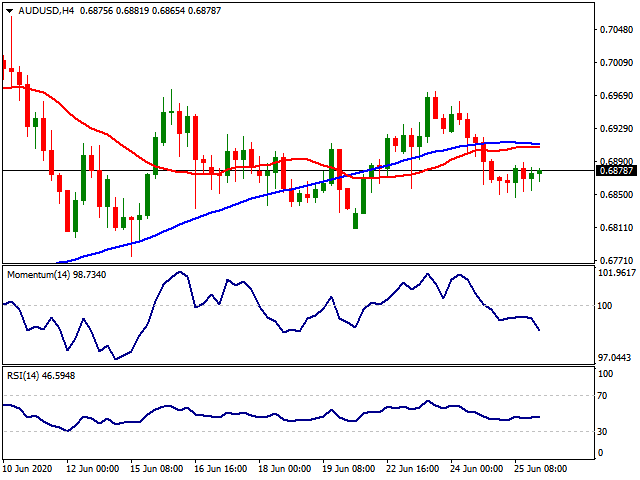Select the 22 Jun 16:00 time label
The height and width of the screenshot is (480, 640).
pyautogui.click(x=413, y=469)
